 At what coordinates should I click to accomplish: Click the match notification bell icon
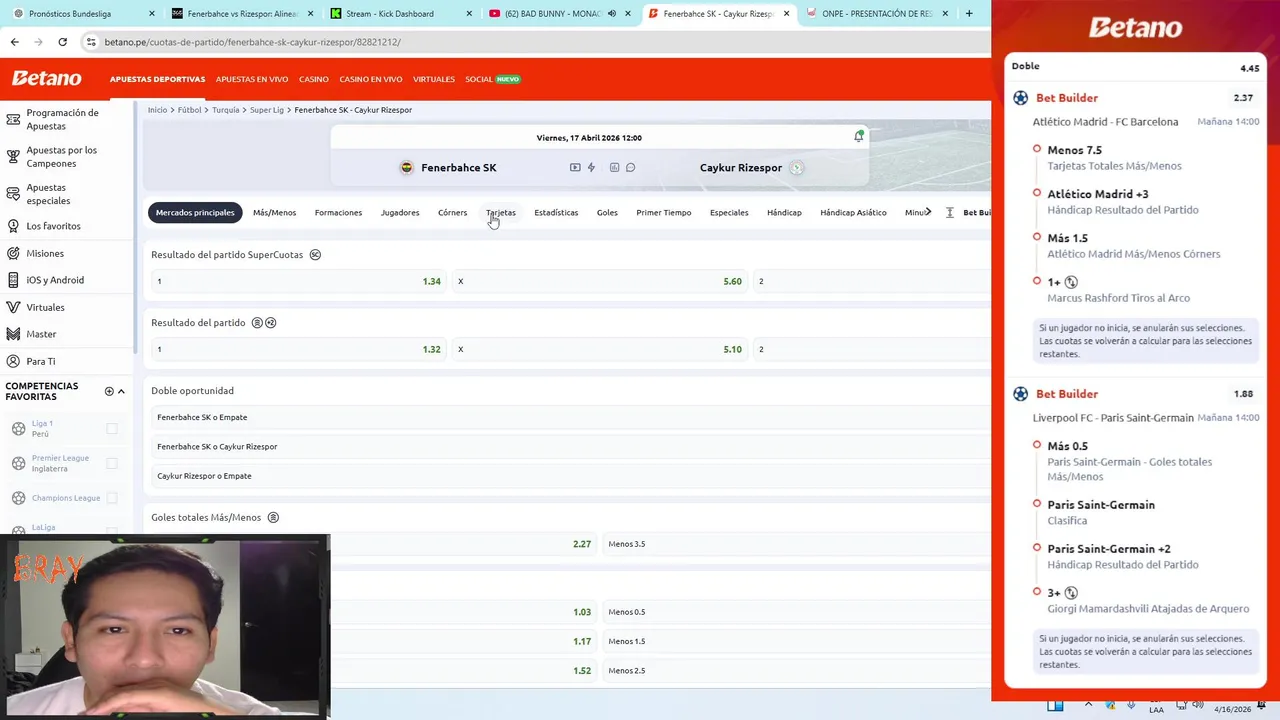858,136
